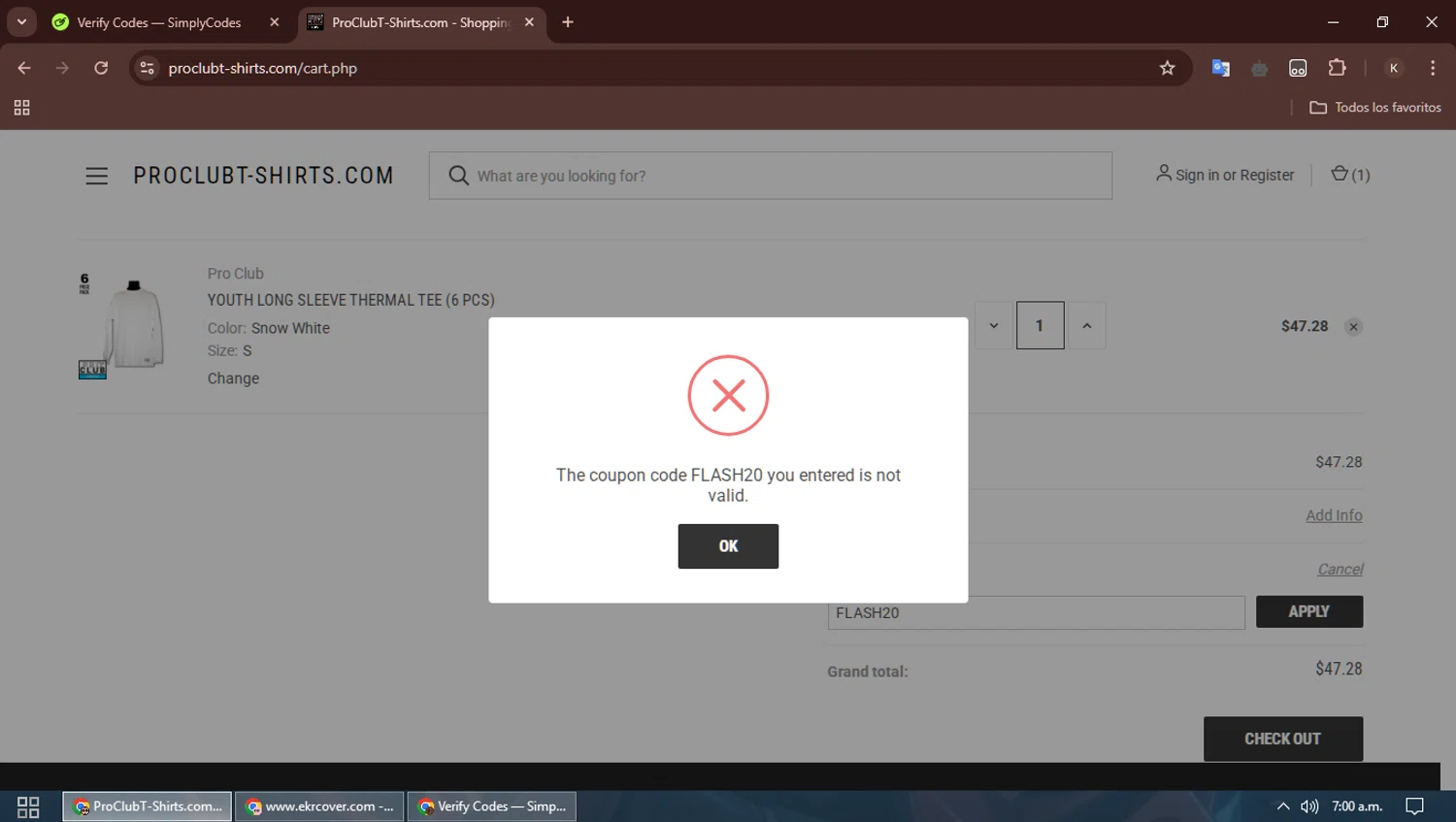Open the Extensions puzzle icon

1337,68
